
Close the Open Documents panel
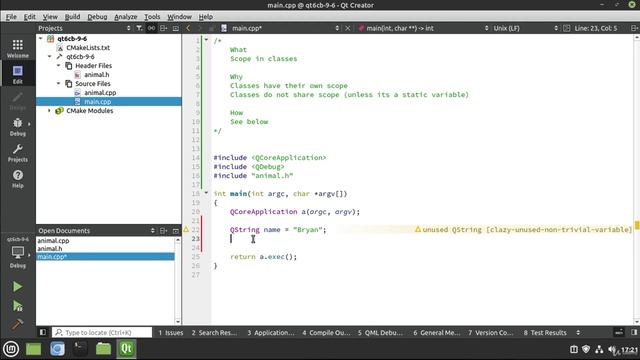point(176,231)
